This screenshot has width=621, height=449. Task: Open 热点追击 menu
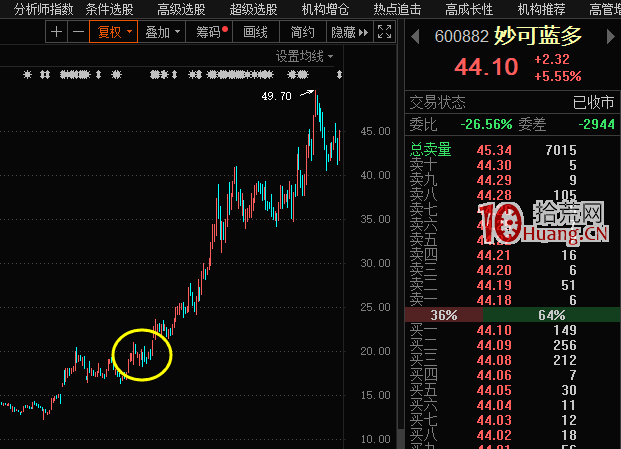pyautogui.click(x=397, y=9)
